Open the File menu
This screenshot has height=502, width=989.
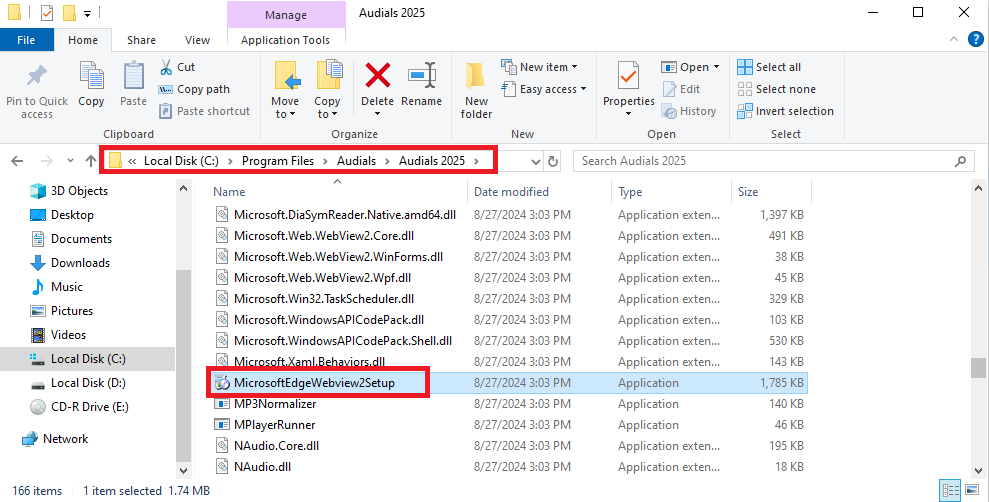tap(26, 40)
